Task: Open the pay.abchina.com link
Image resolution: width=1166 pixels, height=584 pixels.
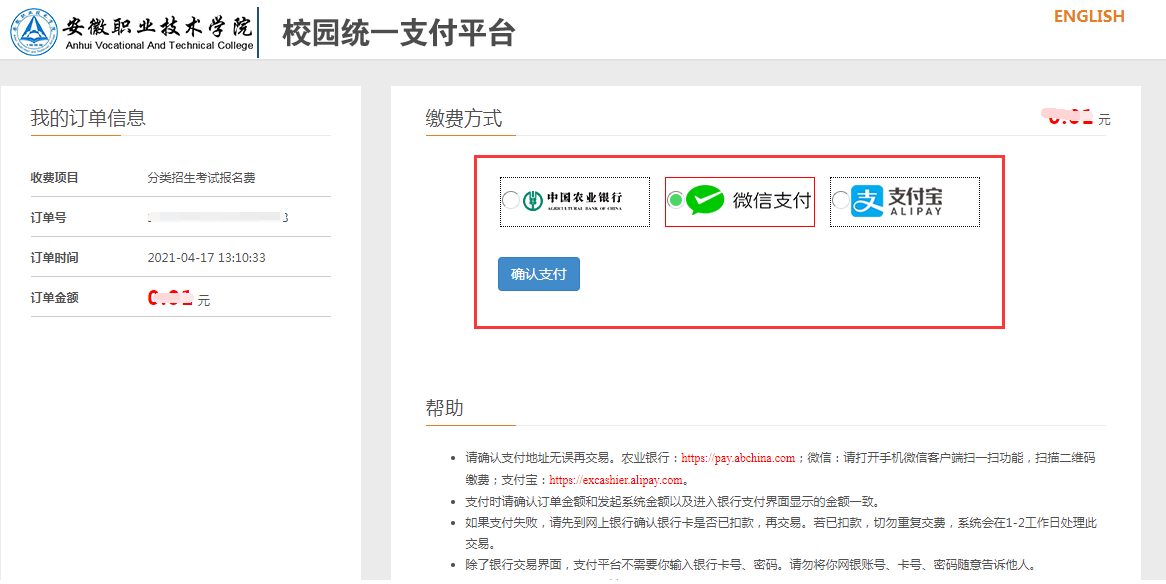Action: point(738,458)
